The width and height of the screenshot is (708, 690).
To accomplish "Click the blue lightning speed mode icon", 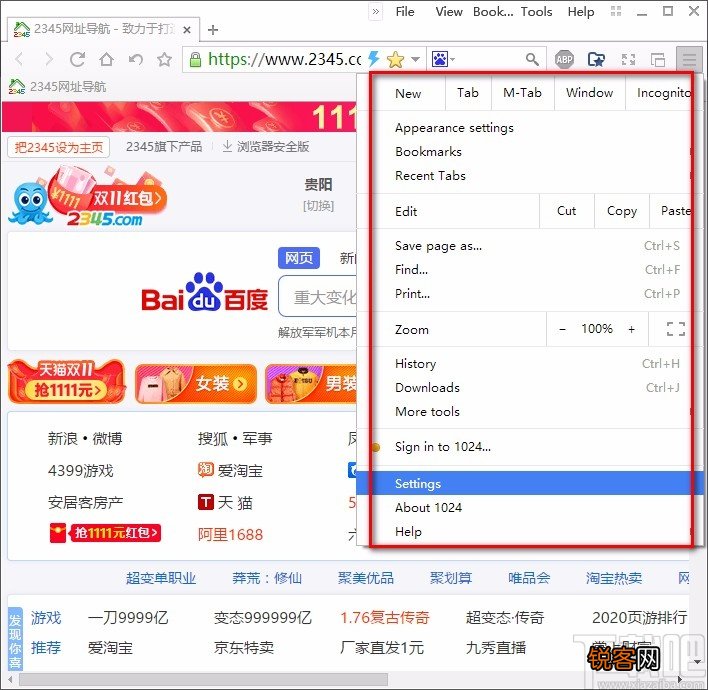I will (x=373, y=59).
